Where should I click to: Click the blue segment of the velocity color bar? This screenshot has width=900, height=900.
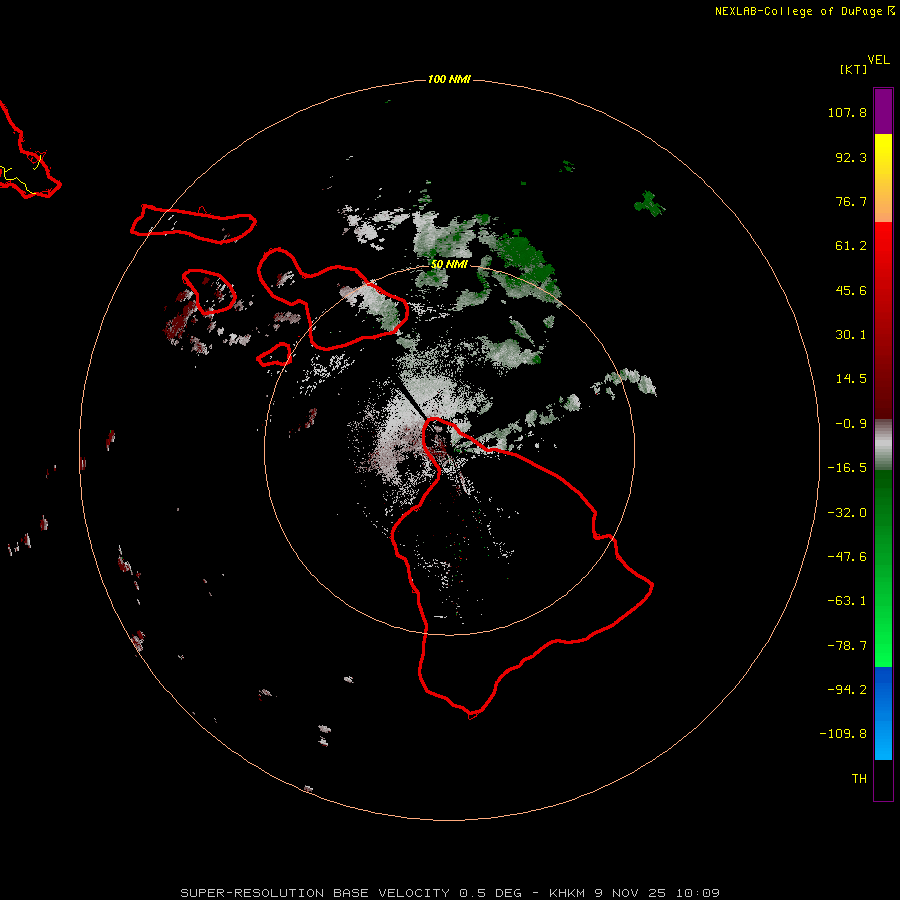click(883, 713)
